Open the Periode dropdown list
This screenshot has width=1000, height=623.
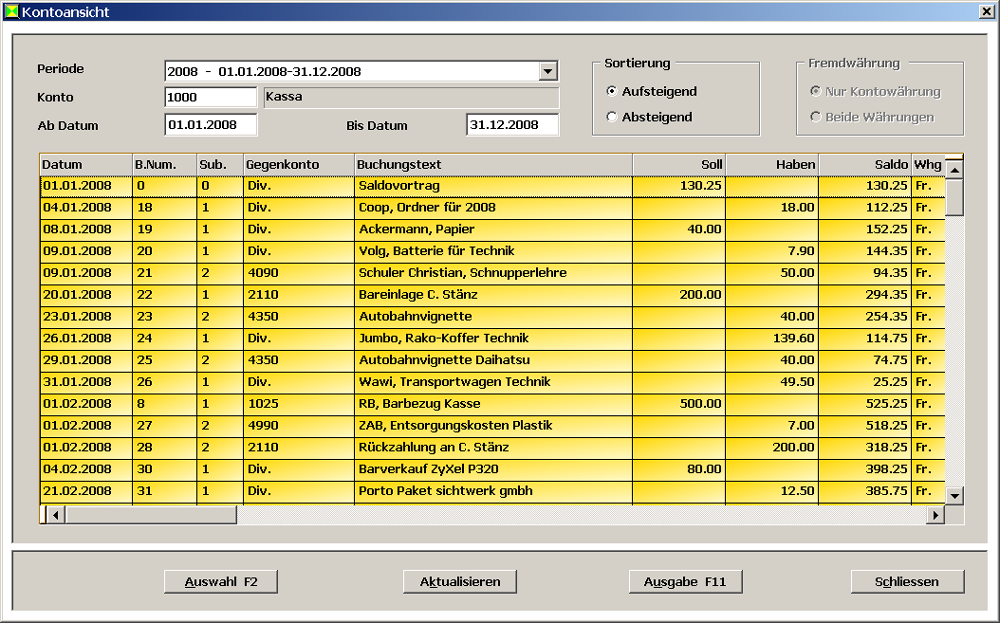(x=547, y=72)
